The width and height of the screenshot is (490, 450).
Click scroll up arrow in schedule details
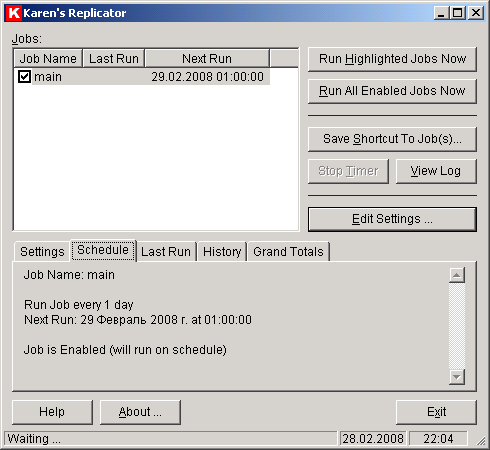tap(457, 275)
